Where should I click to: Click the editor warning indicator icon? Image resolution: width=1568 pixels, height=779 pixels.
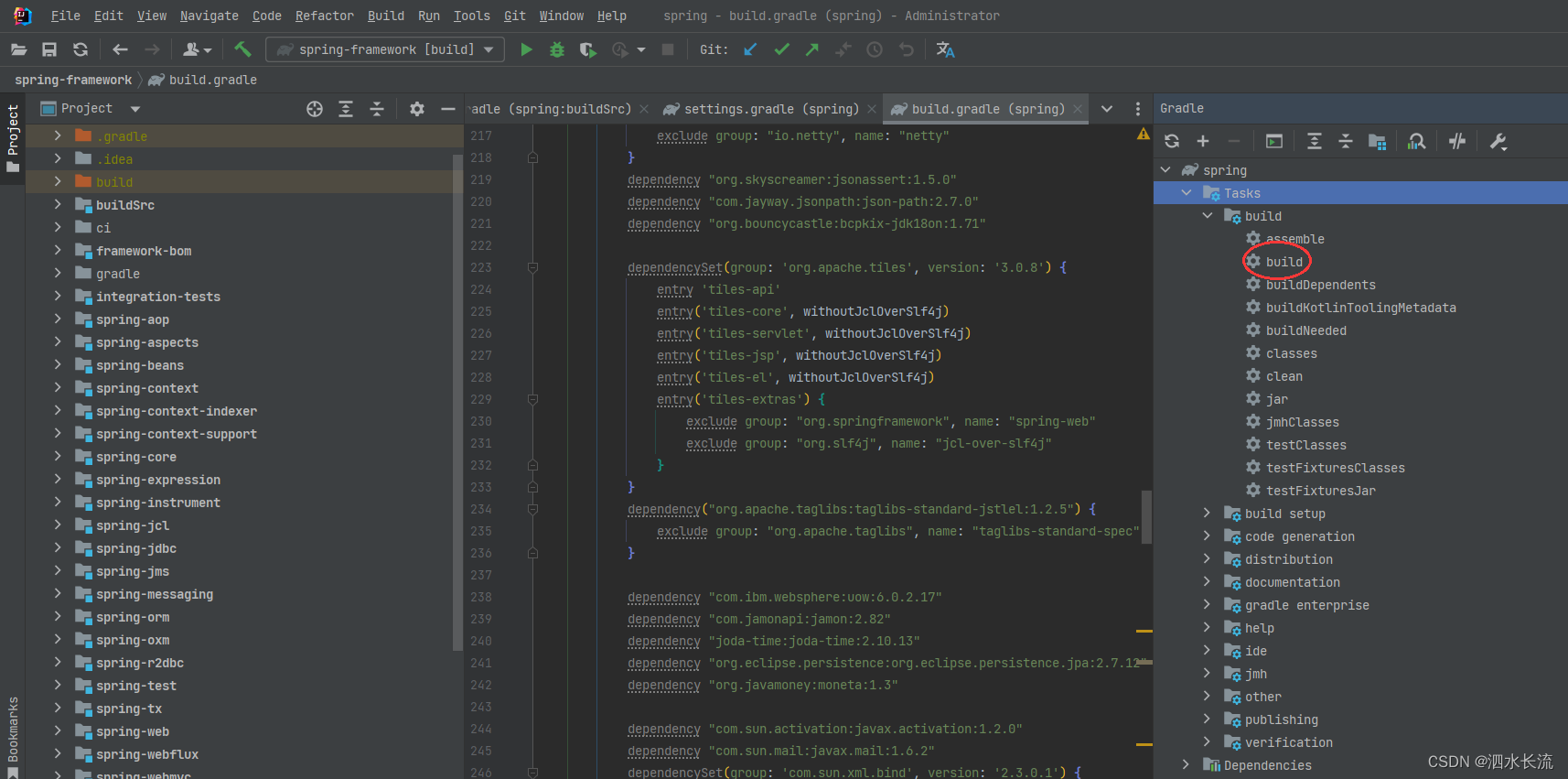(1144, 135)
